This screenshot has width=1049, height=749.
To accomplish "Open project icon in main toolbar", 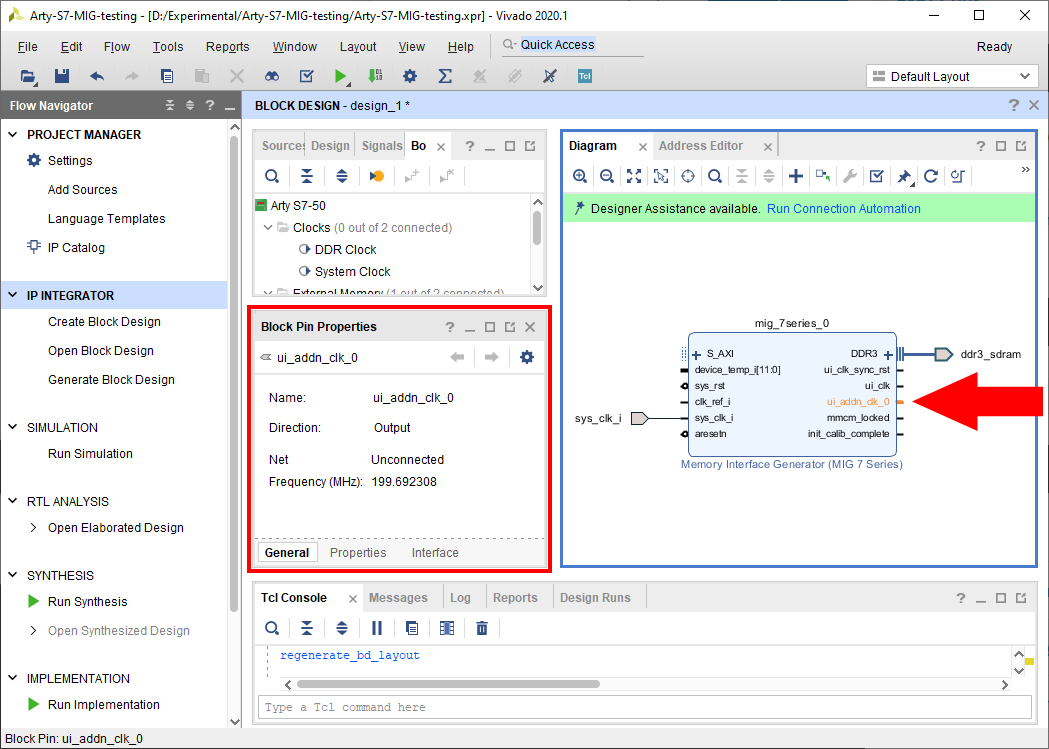I will [27, 76].
